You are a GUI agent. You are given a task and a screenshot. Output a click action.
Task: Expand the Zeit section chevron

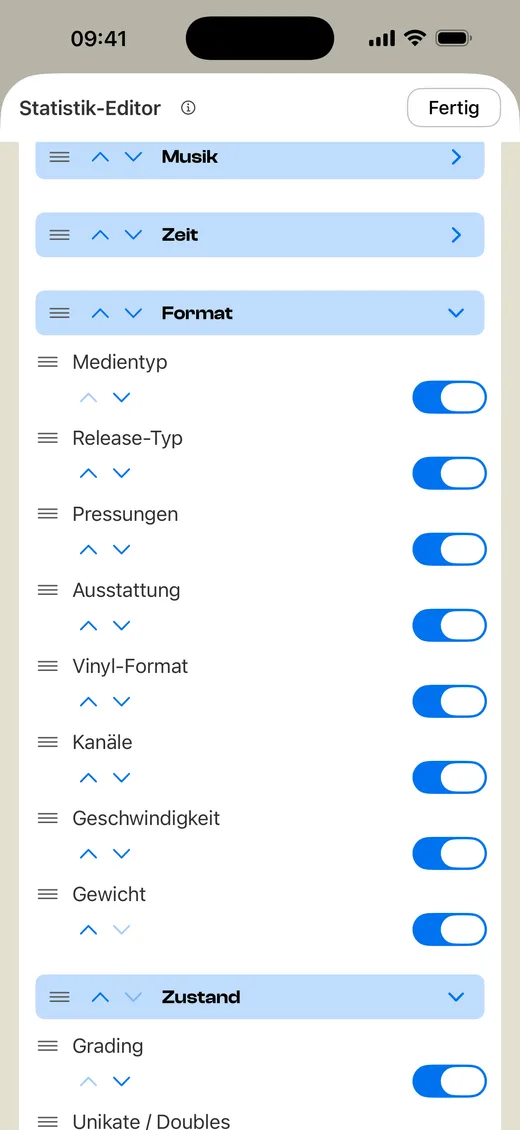point(456,235)
